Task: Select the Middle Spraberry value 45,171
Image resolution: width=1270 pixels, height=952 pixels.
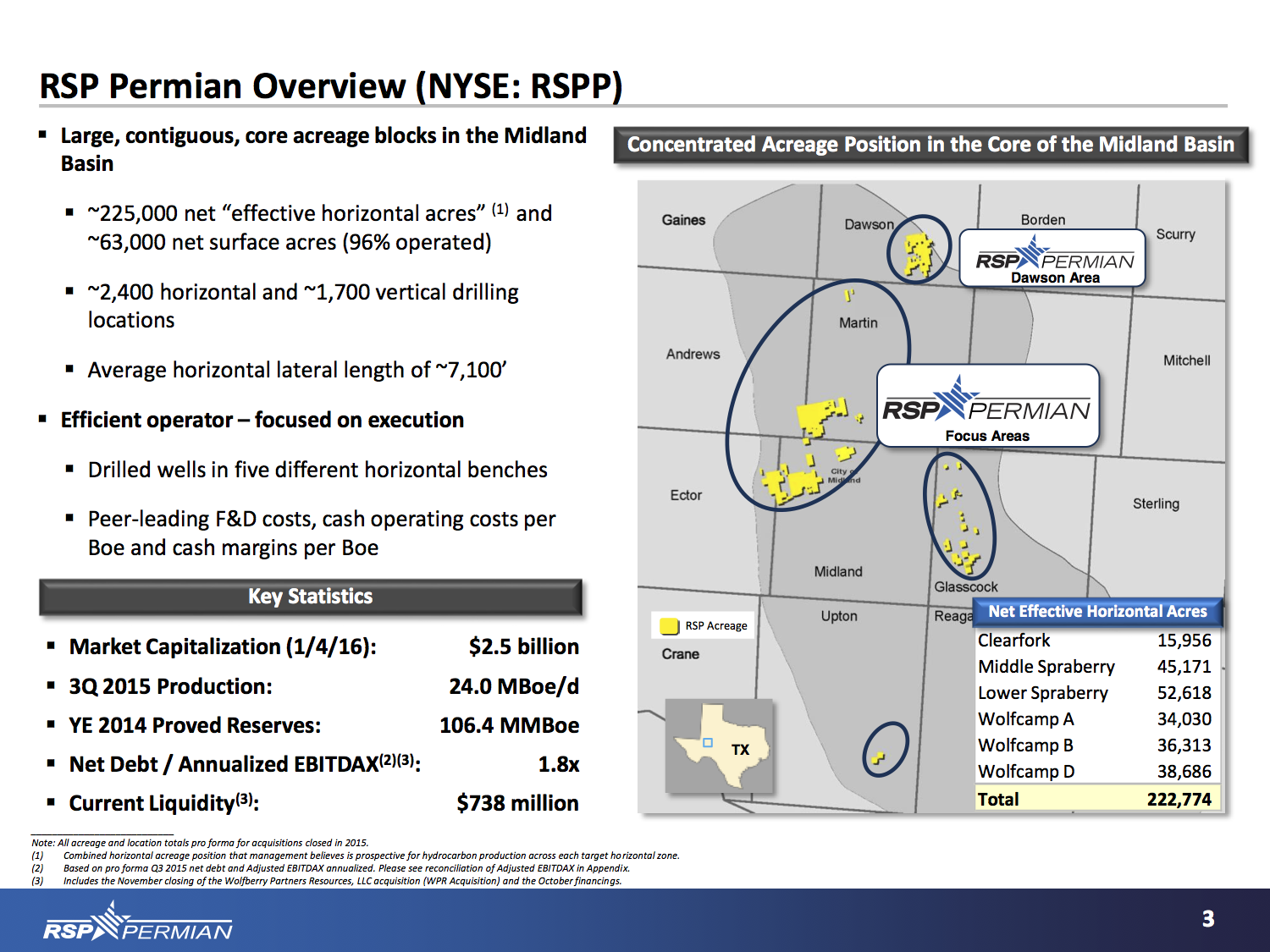Action: [1184, 667]
